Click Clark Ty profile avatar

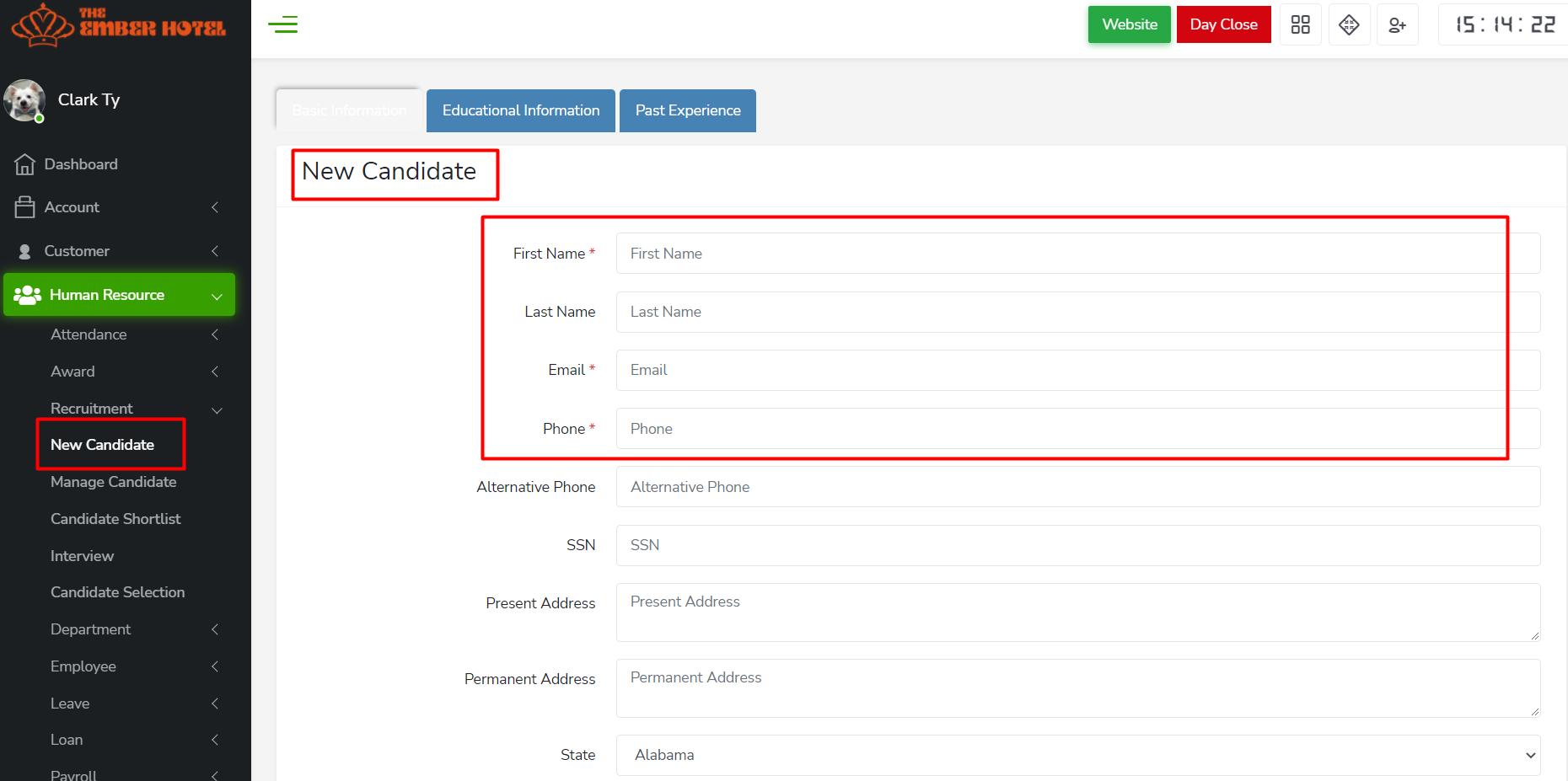[24, 100]
